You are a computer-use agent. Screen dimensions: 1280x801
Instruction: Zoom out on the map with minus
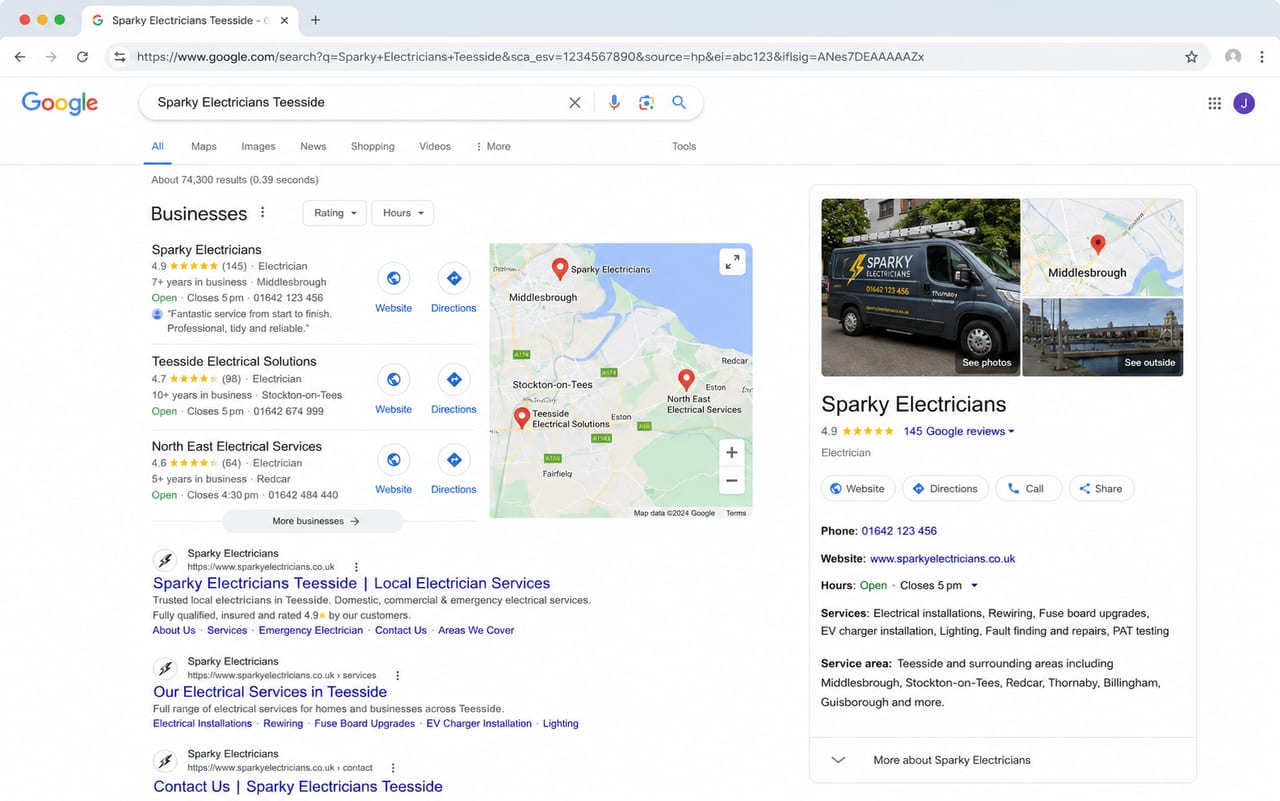coord(732,481)
